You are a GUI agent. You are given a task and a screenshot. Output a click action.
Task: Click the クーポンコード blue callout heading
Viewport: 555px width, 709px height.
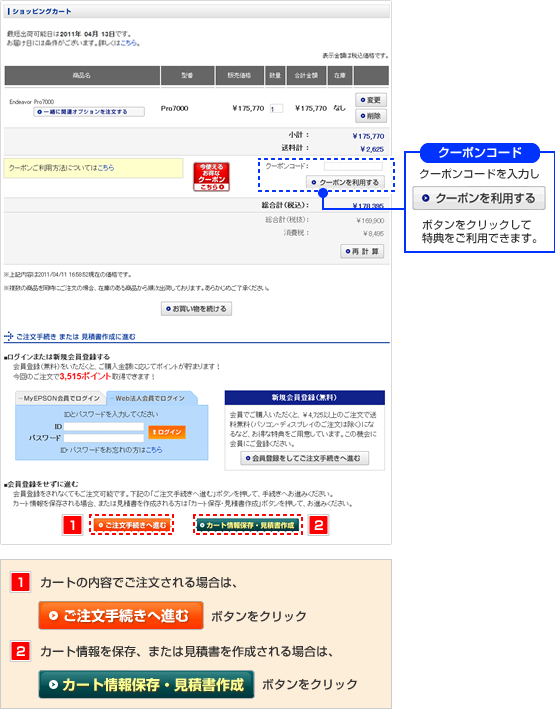[480, 153]
